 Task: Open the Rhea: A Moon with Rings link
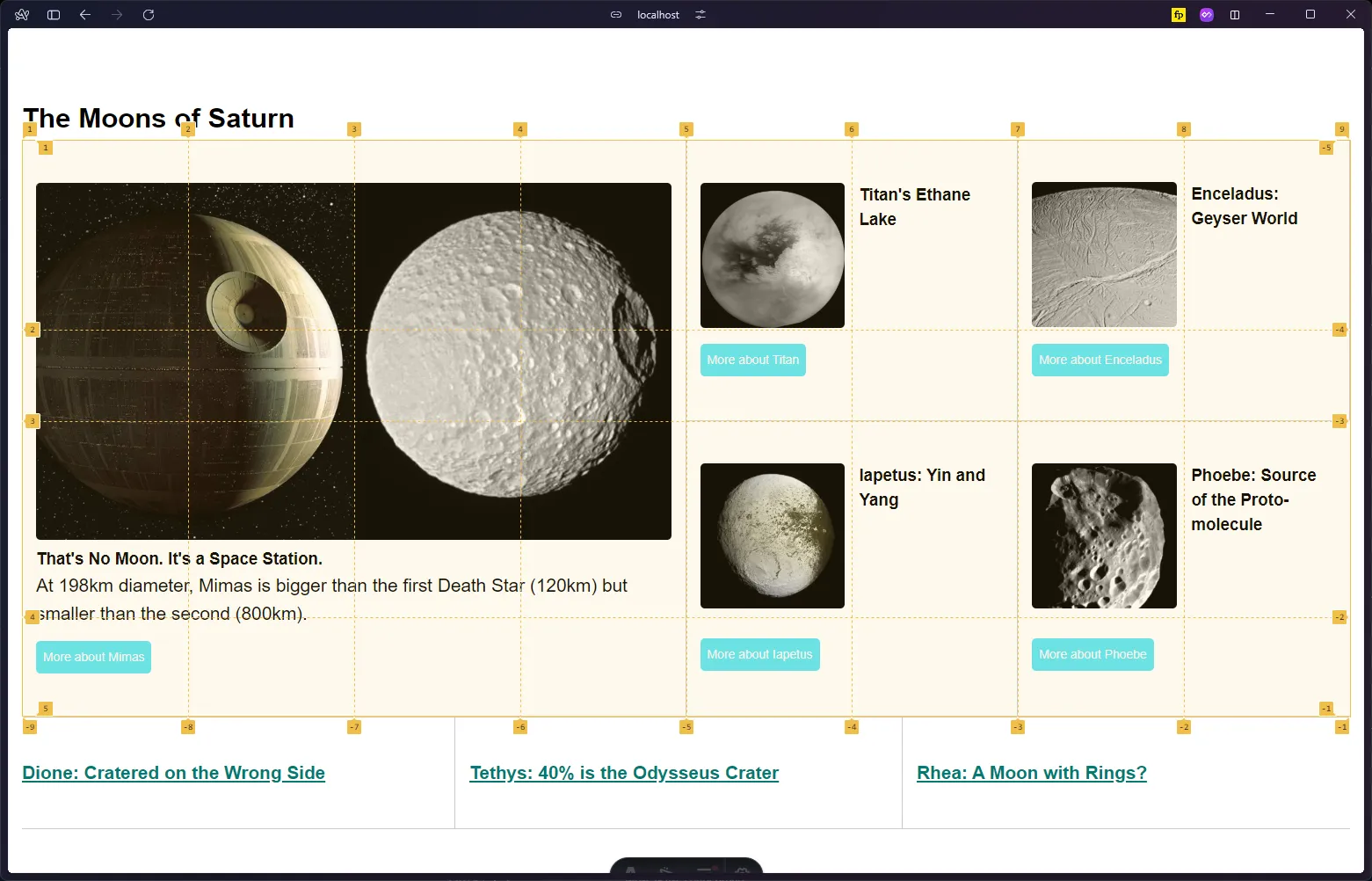(1031, 773)
